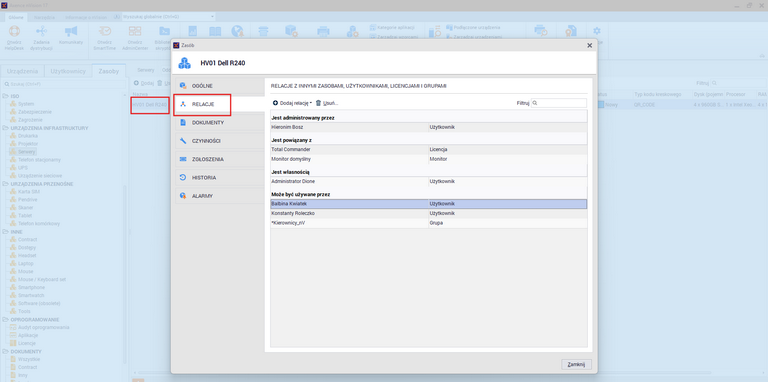Image resolution: width=768 pixels, height=382 pixels.
Task: Click the Może być używane przez group header
Action: (429, 194)
